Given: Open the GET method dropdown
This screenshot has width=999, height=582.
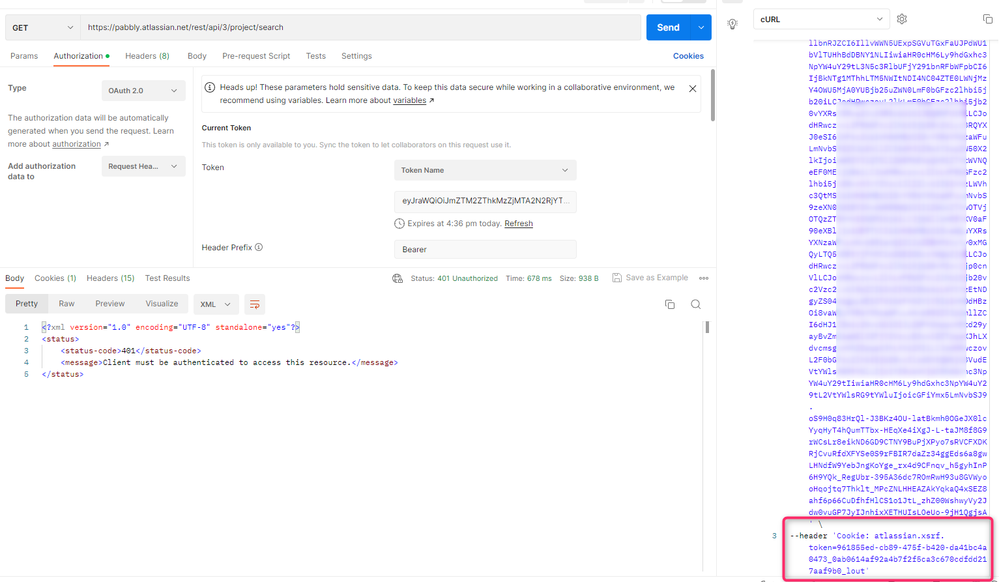Looking at the screenshot, I should point(43,27).
